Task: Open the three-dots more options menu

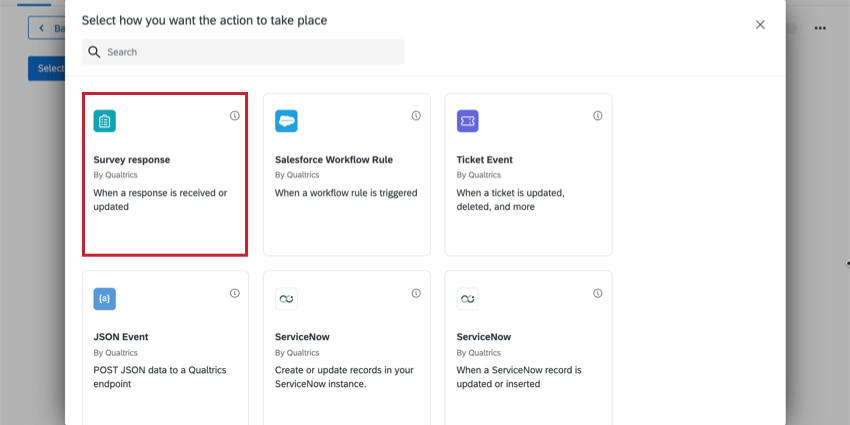Action: pyautogui.click(x=820, y=28)
